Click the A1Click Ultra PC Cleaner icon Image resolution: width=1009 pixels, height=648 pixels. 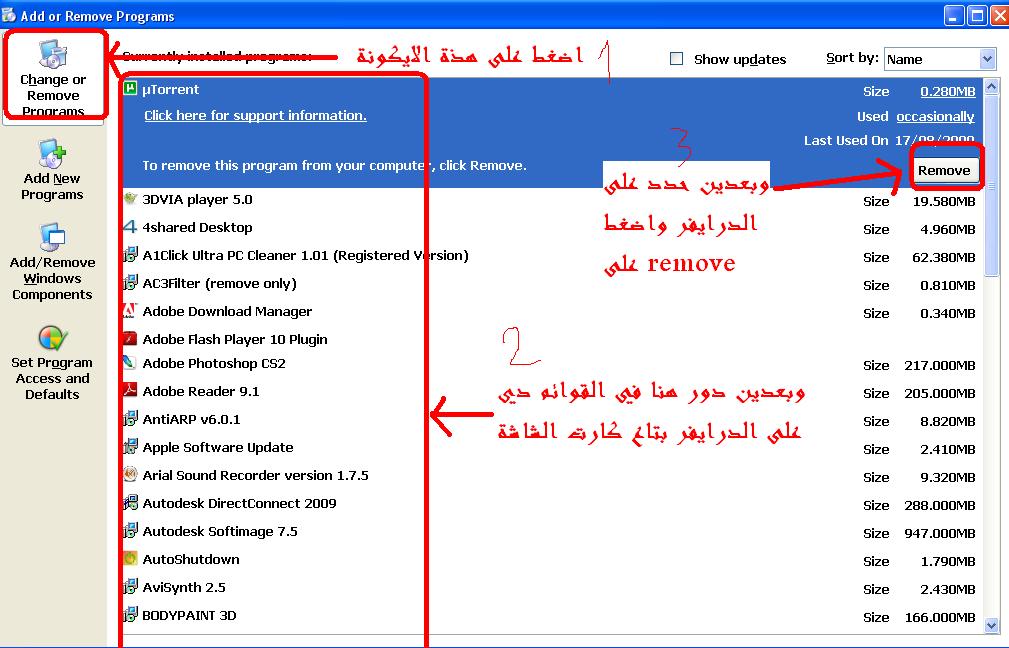(x=130, y=255)
